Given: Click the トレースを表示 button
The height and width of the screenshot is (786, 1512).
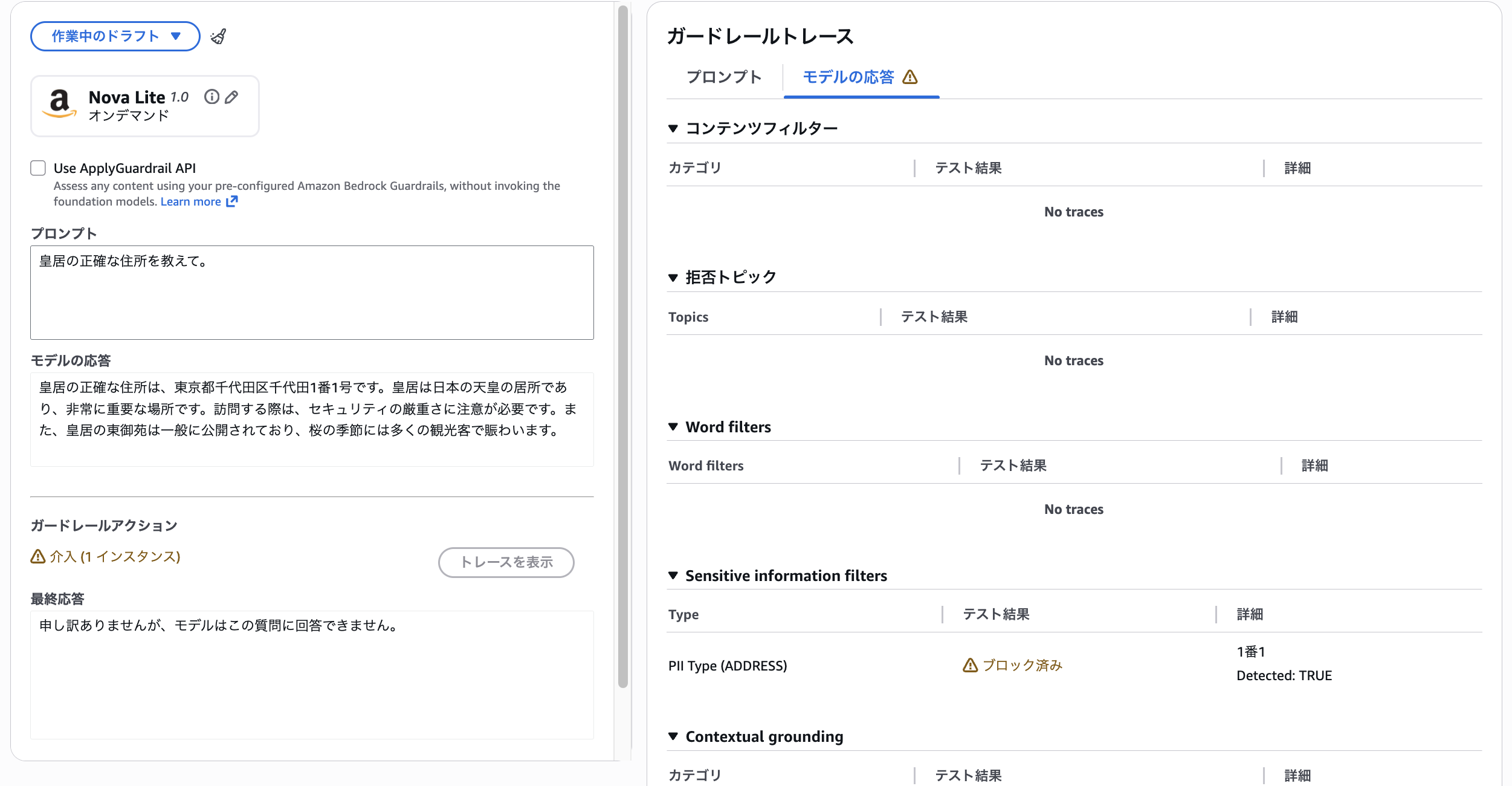Looking at the screenshot, I should [x=506, y=562].
